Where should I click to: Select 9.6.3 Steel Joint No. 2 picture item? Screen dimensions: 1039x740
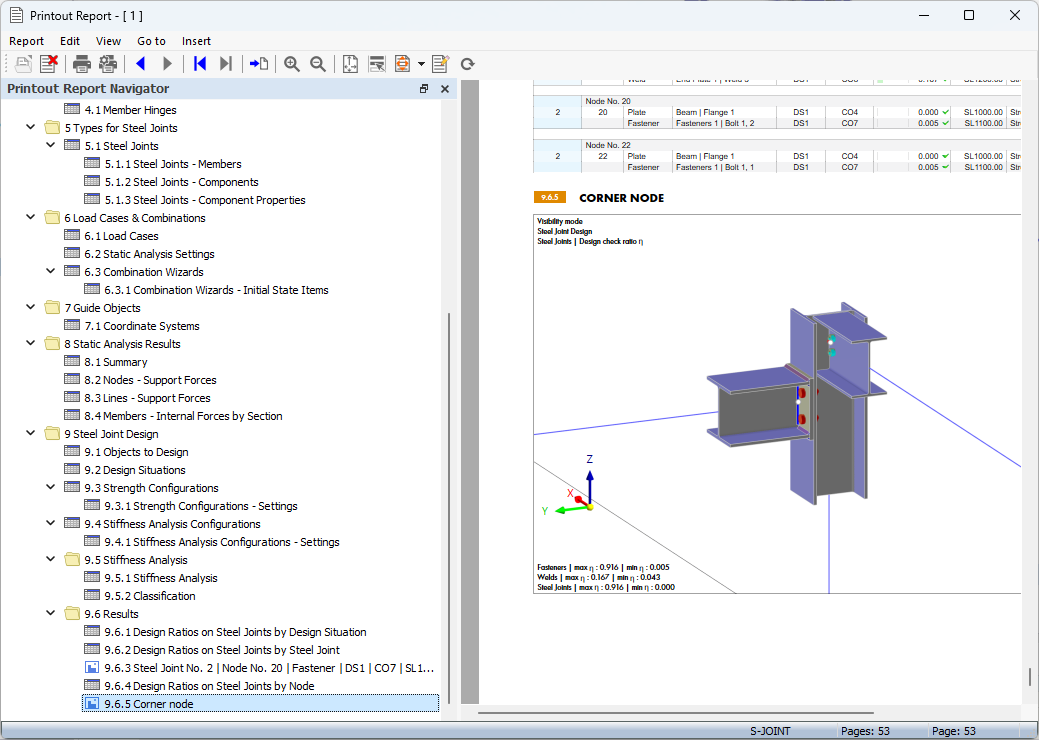[x=269, y=668]
